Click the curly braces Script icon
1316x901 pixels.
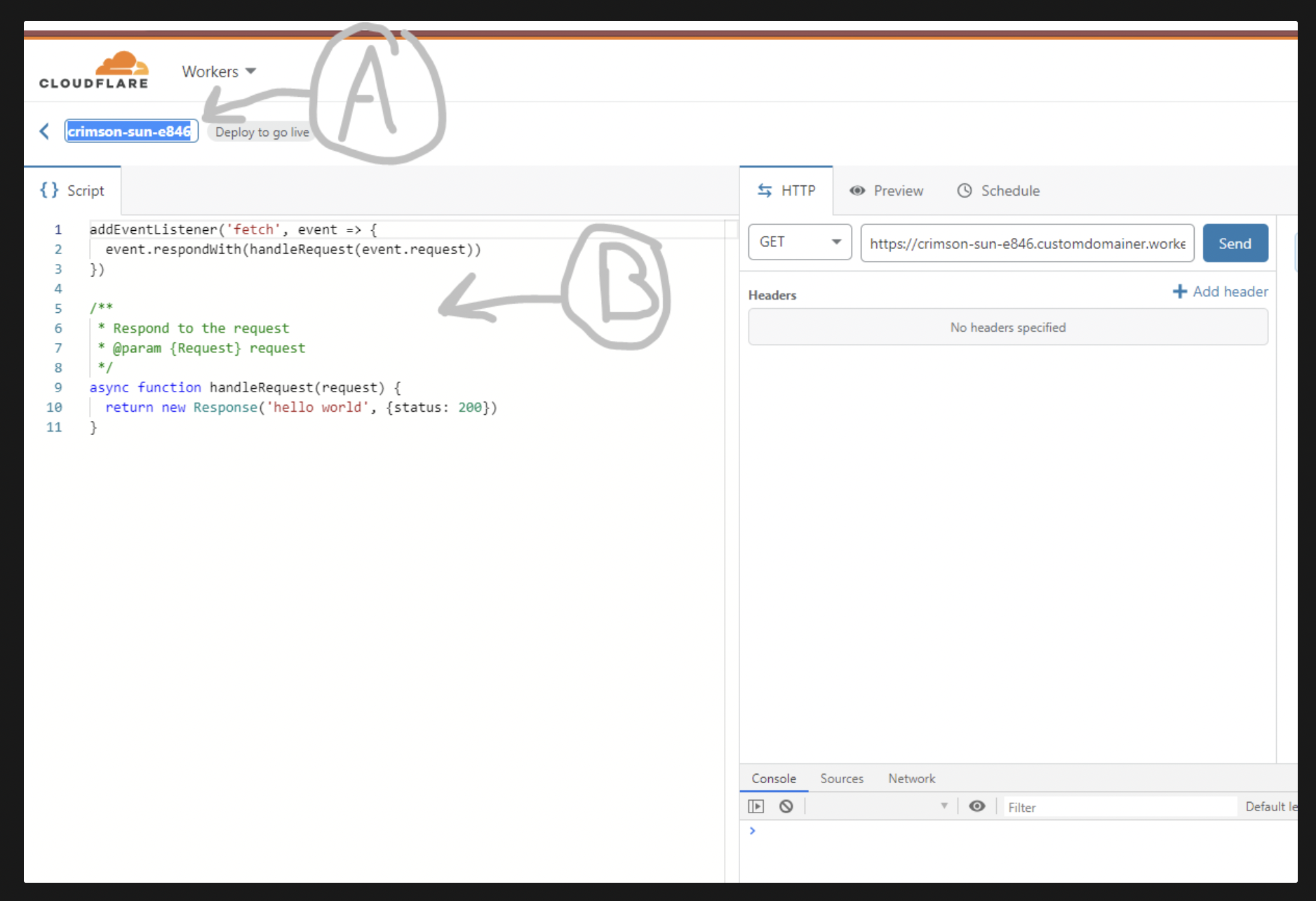(49, 190)
